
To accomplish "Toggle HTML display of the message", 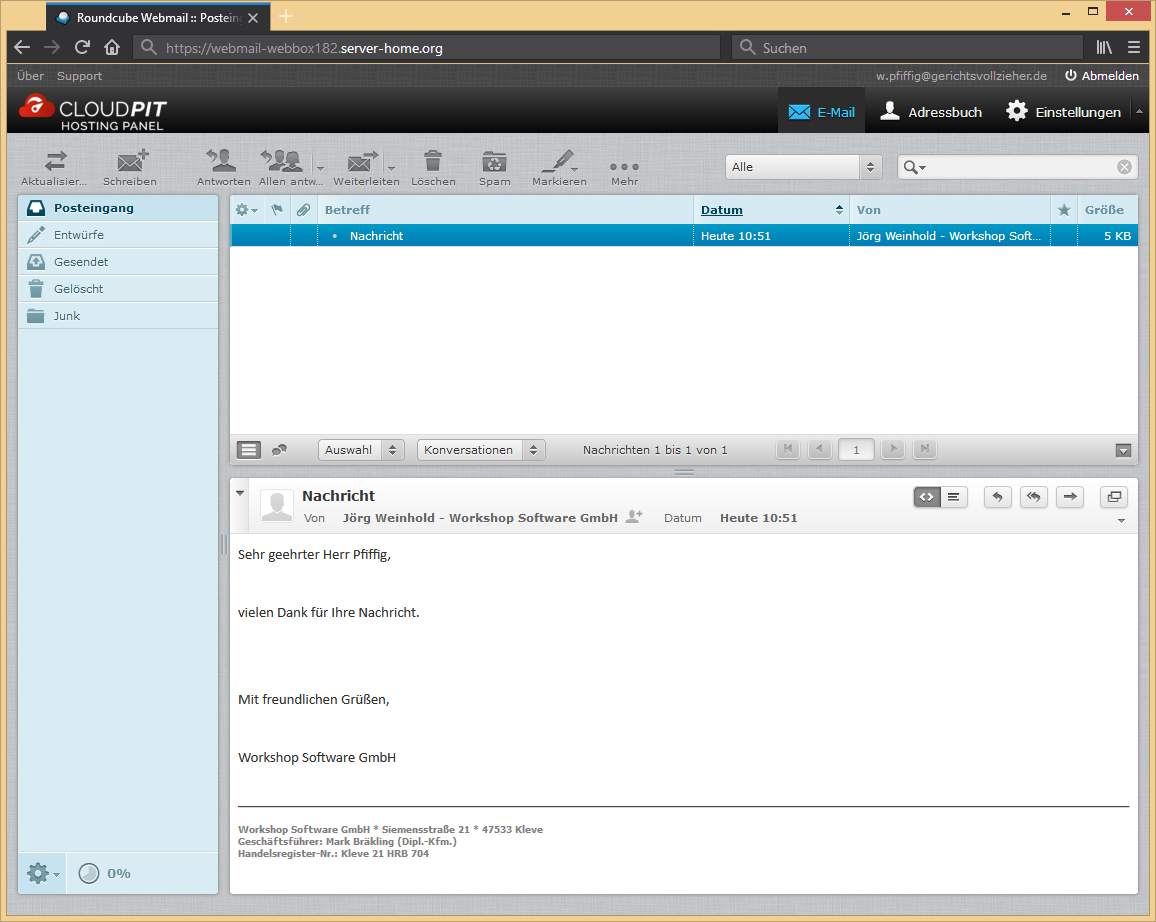I will tap(927, 497).
